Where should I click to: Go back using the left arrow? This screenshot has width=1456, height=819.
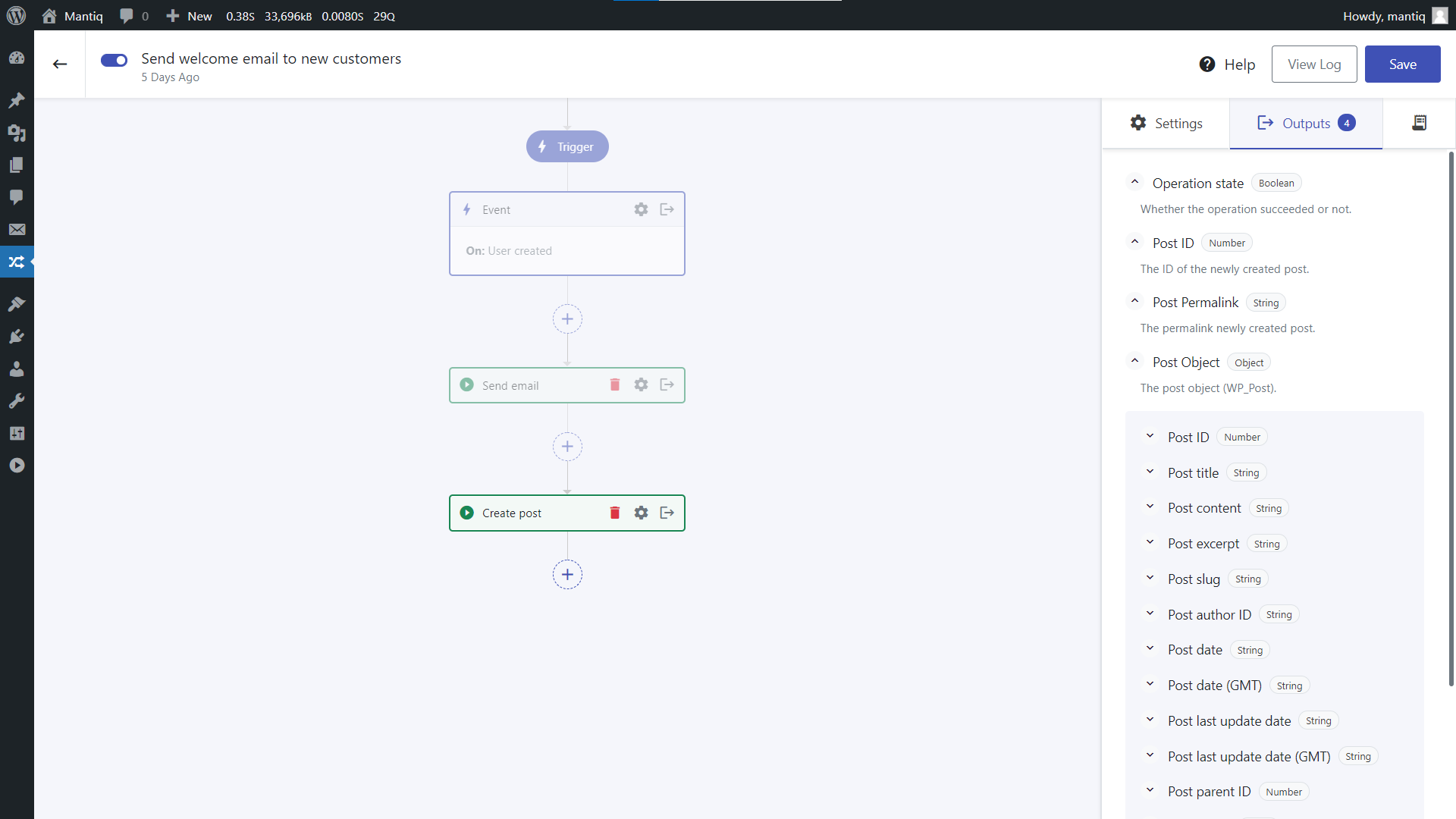coord(60,64)
